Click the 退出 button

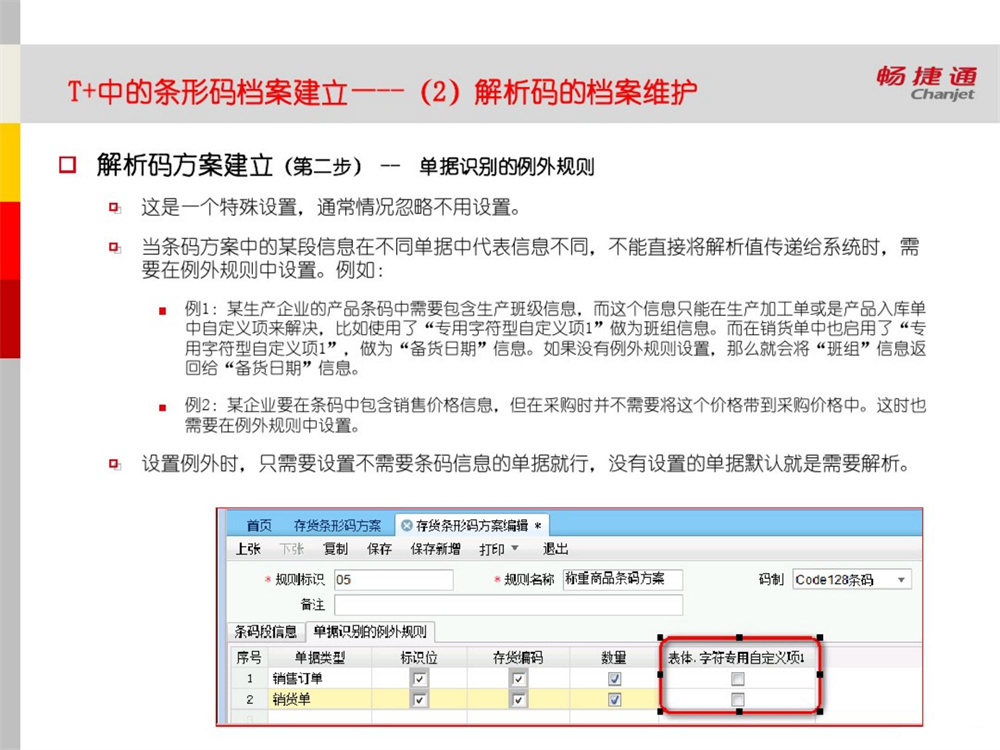pyautogui.click(x=555, y=548)
